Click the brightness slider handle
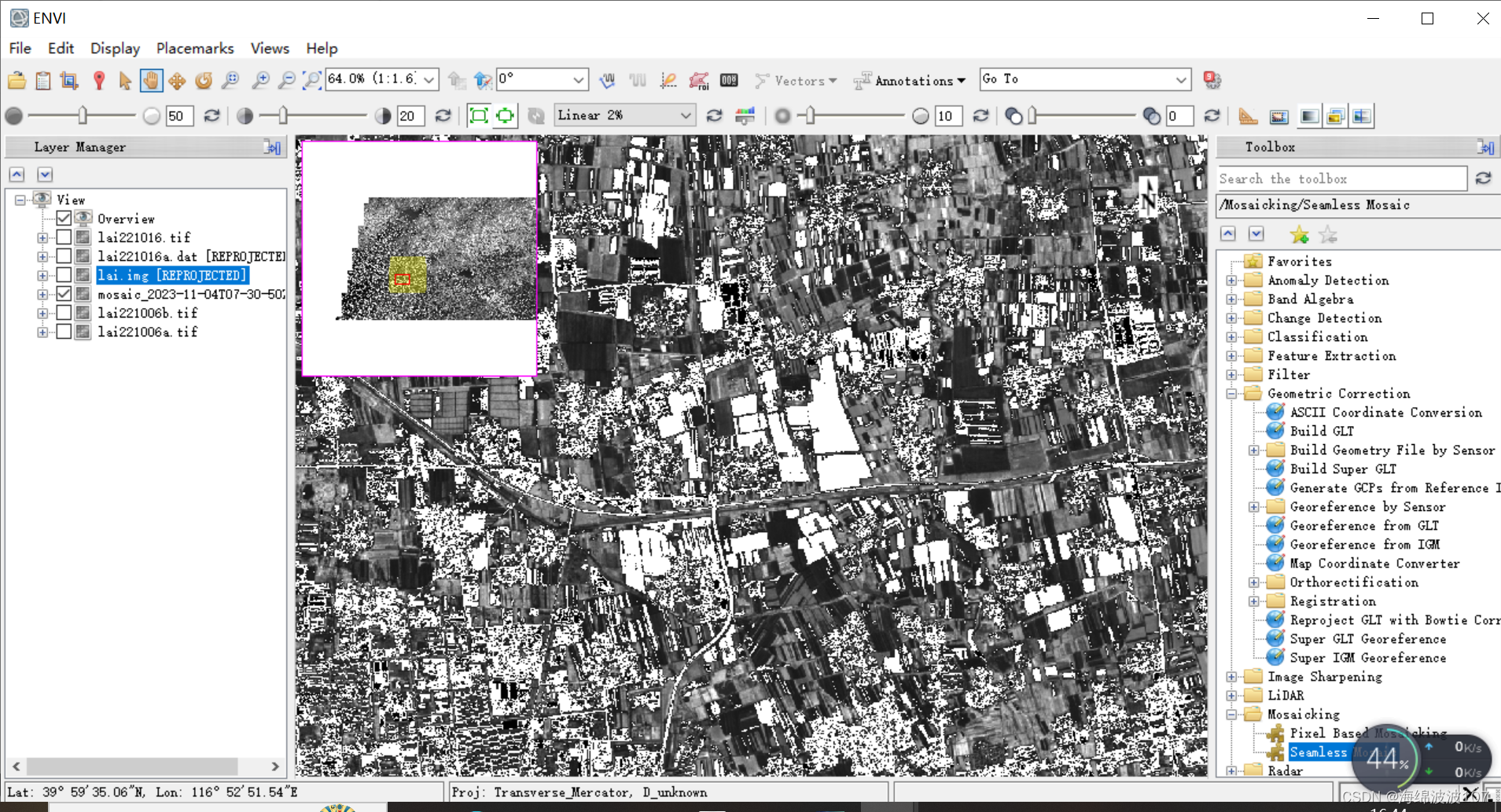This screenshot has width=1501, height=812. [x=83, y=116]
